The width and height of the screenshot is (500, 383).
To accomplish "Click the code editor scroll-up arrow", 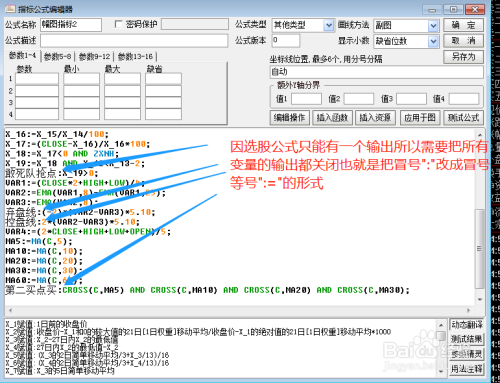I will [x=479, y=135].
